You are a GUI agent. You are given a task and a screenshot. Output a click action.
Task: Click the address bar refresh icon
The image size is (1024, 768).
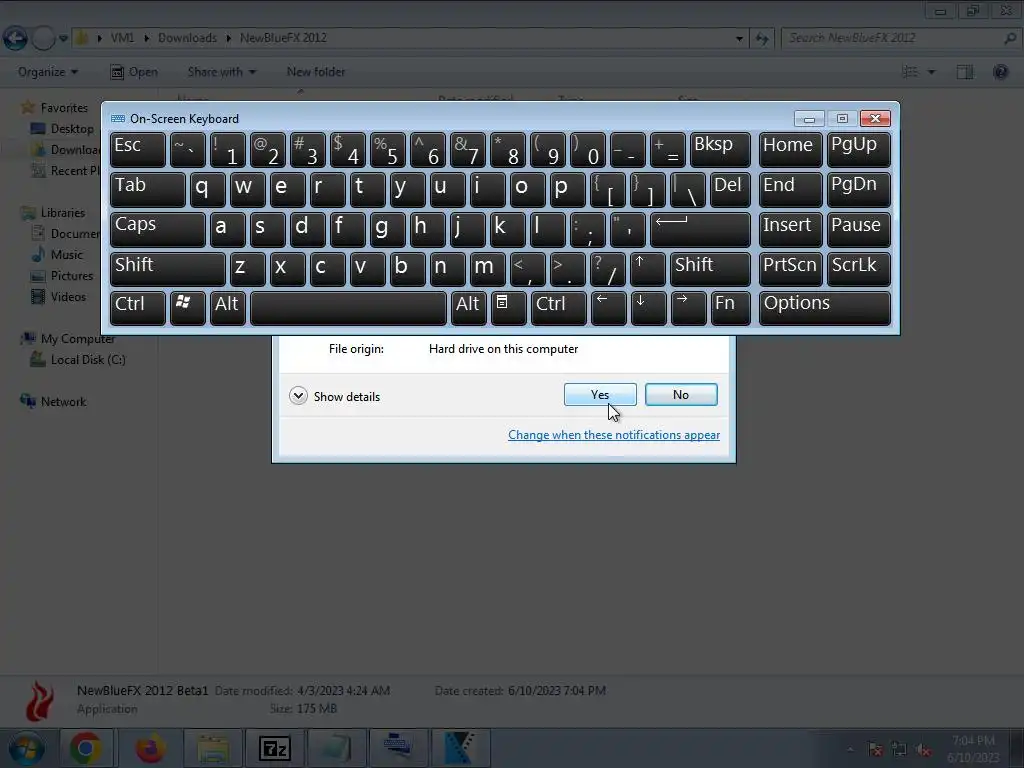[761, 38]
